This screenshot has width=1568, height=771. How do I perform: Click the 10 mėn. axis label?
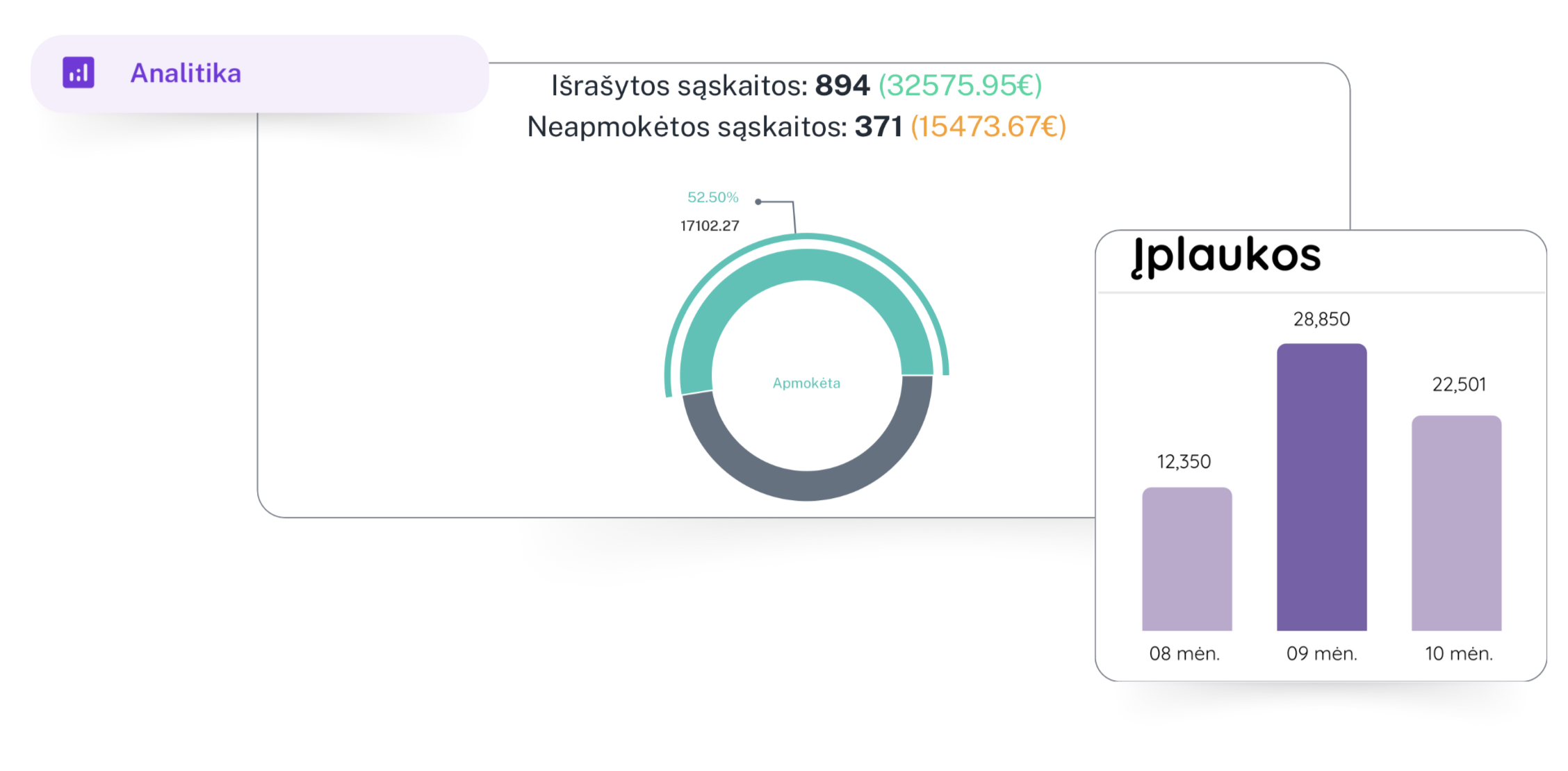(x=1458, y=654)
